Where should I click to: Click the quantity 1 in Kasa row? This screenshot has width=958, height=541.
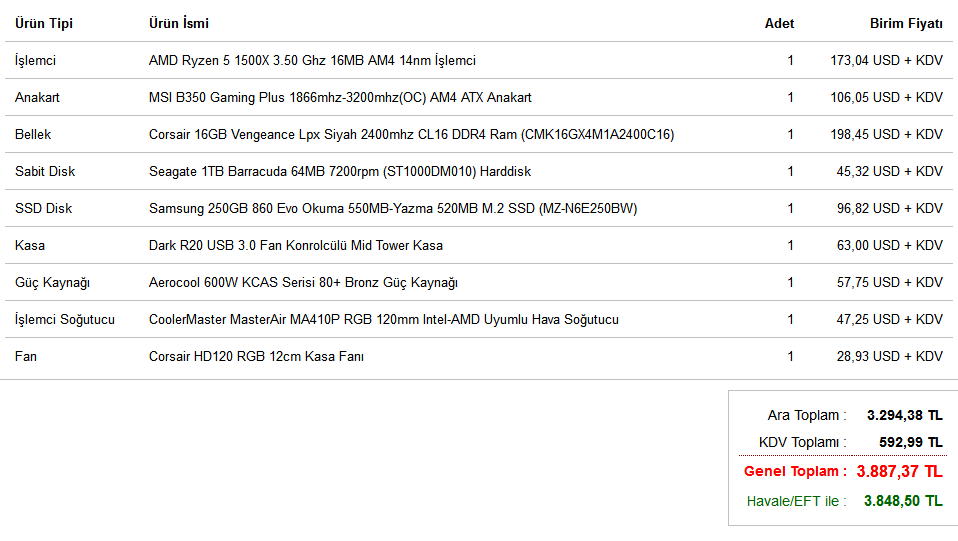[x=791, y=245]
